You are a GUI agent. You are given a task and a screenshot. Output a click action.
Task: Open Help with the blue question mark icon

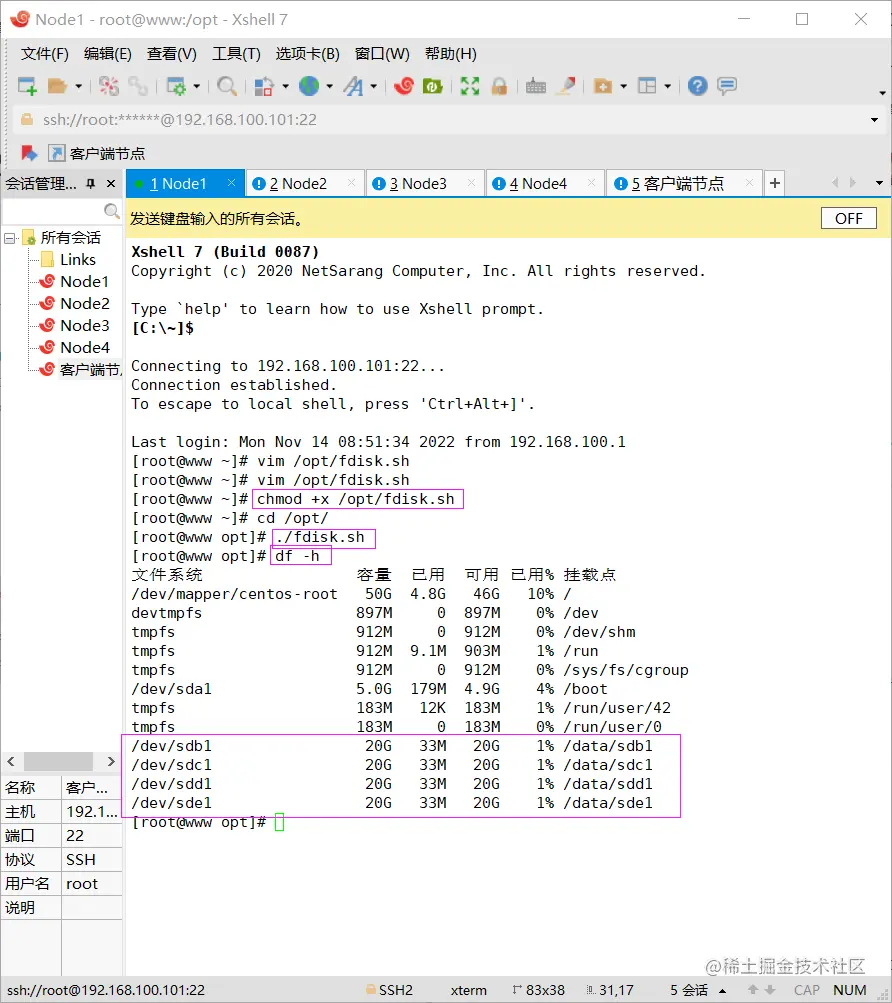[697, 86]
